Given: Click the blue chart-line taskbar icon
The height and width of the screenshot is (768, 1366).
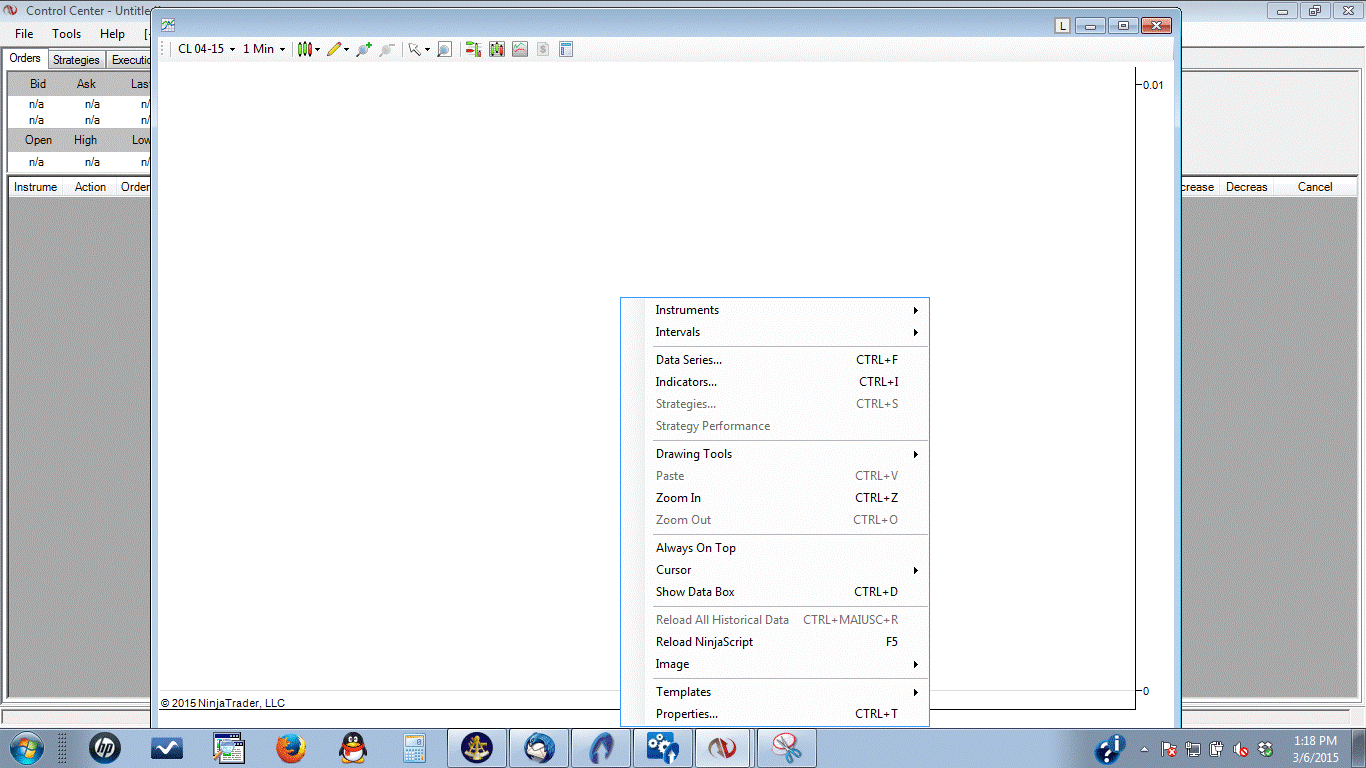Looking at the screenshot, I should click(x=166, y=748).
